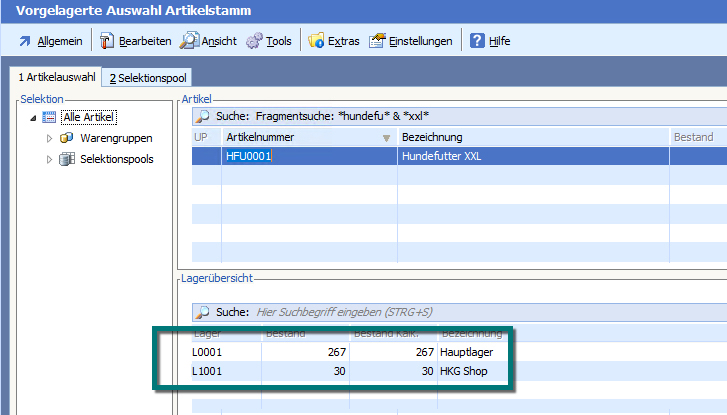Open the Extras folder menu
Viewport: 727px width, 415px height.
click(317, 41)
